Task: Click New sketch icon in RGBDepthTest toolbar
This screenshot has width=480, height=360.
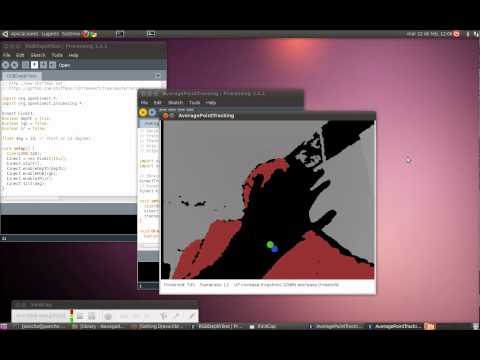Action: click(x=25, y=65)
